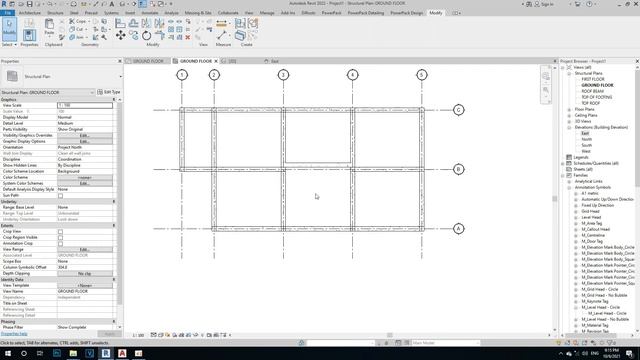Toggle the Crop View checkbox
This screenshot has width=640, height=360.
pos(60,232)
